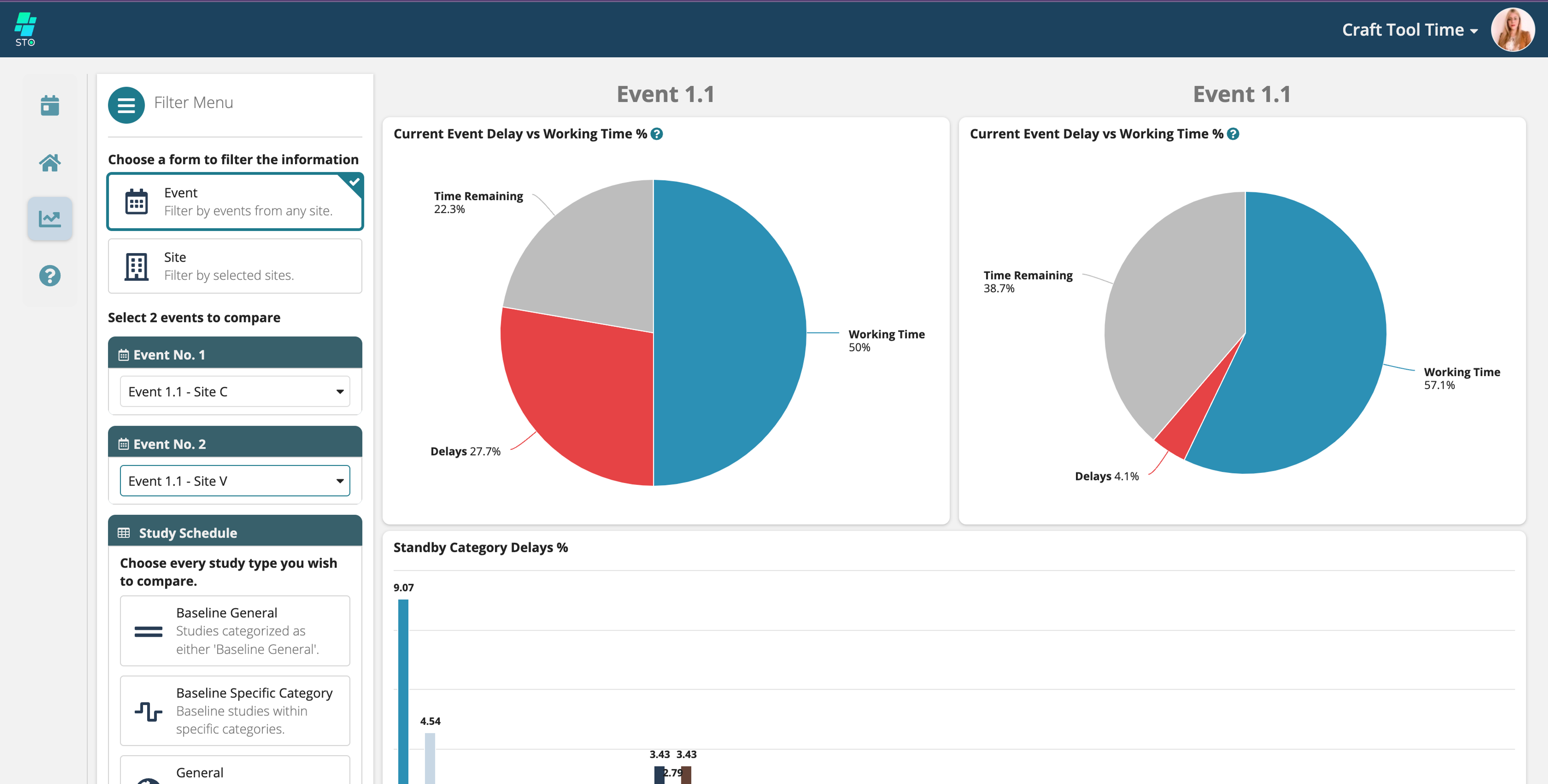1548x784 pixels.
Task: Click the 'Delays 27.7%' label
Action: [x=465, y=451]
